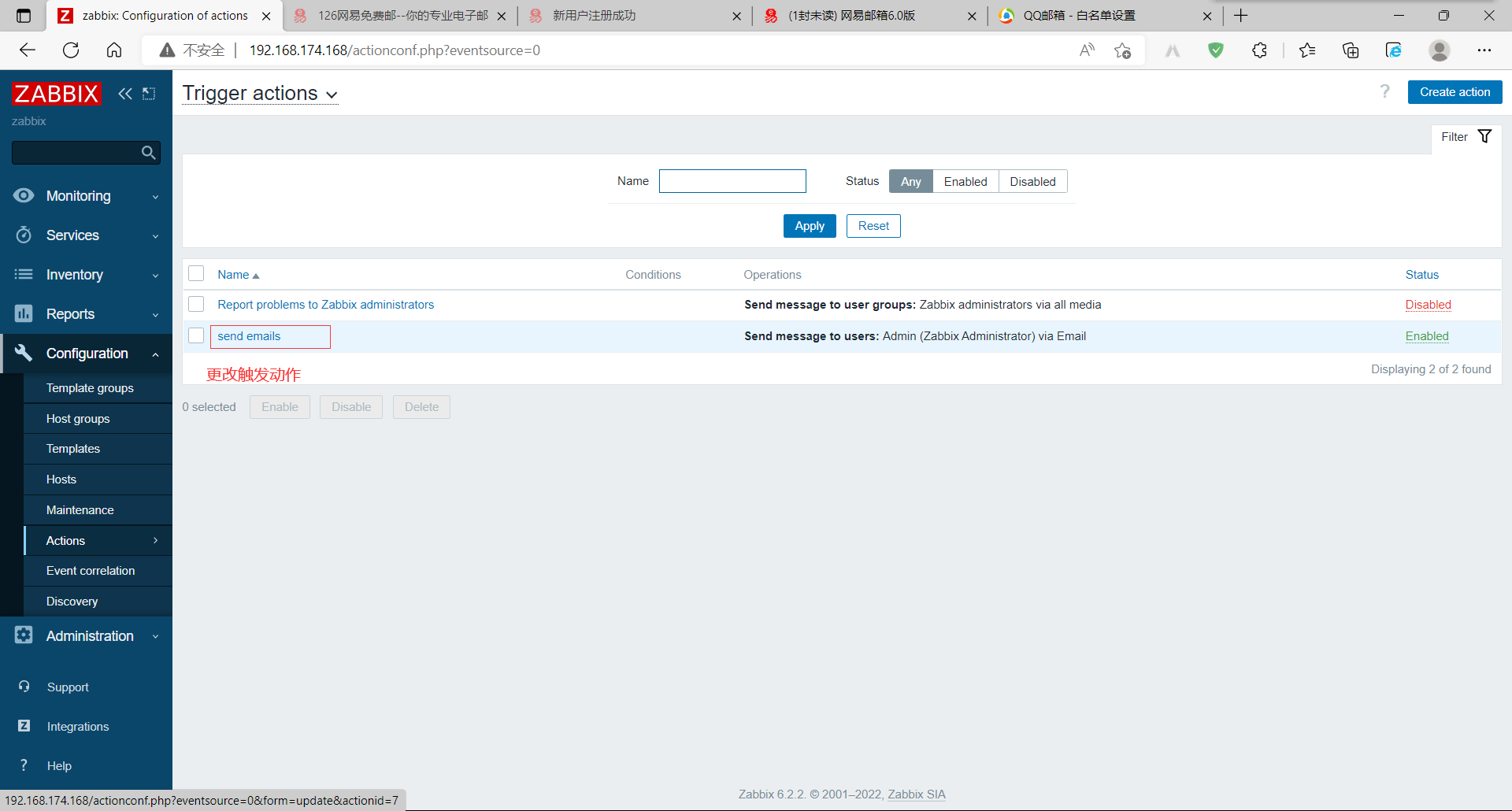Expand the Inventory menu
Image resolution: width=1512 pixels, height=811 pixels.
pos(155,276)
